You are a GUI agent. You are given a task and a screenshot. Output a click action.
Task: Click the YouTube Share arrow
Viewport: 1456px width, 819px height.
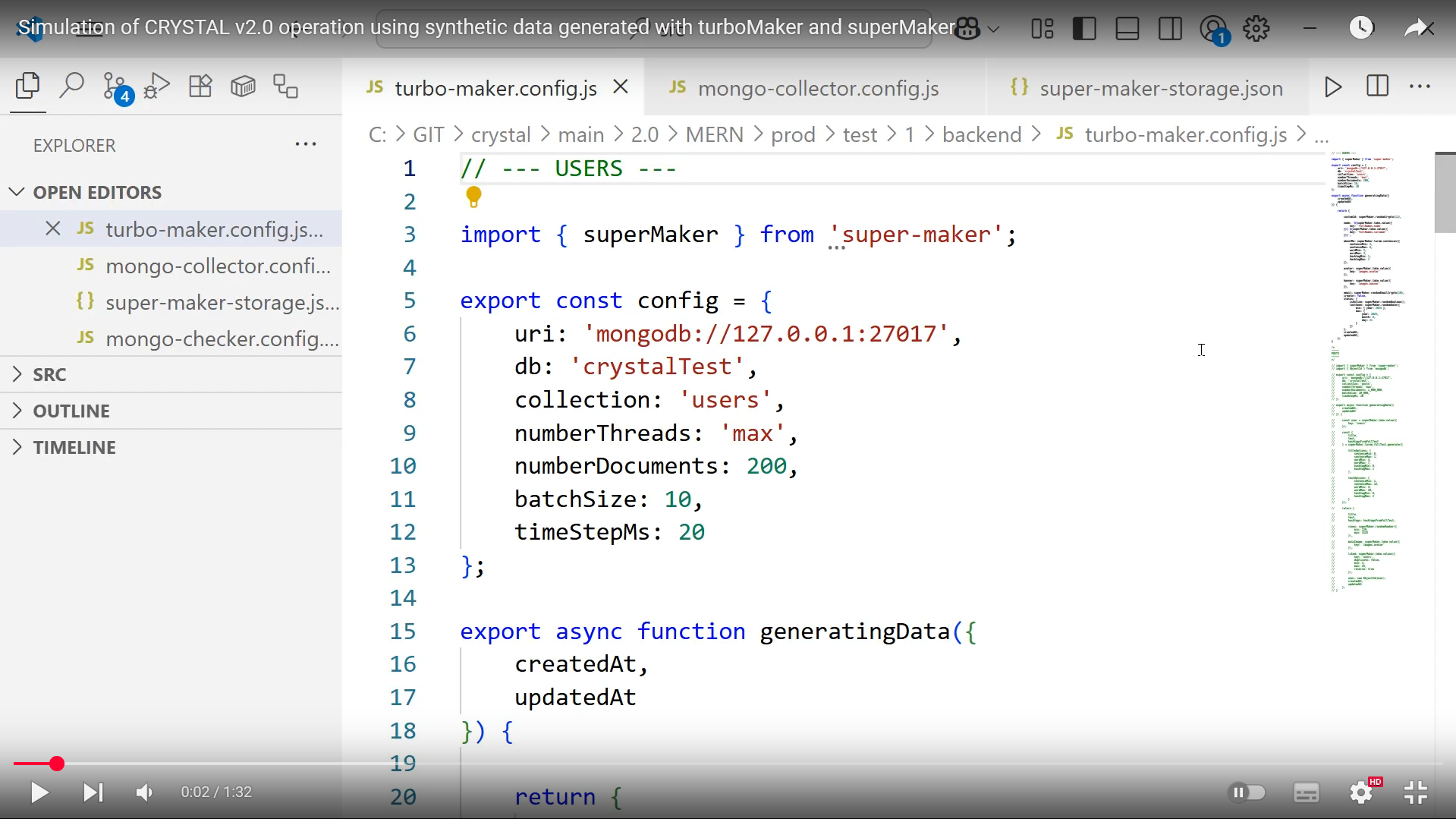click(1416, 29)
